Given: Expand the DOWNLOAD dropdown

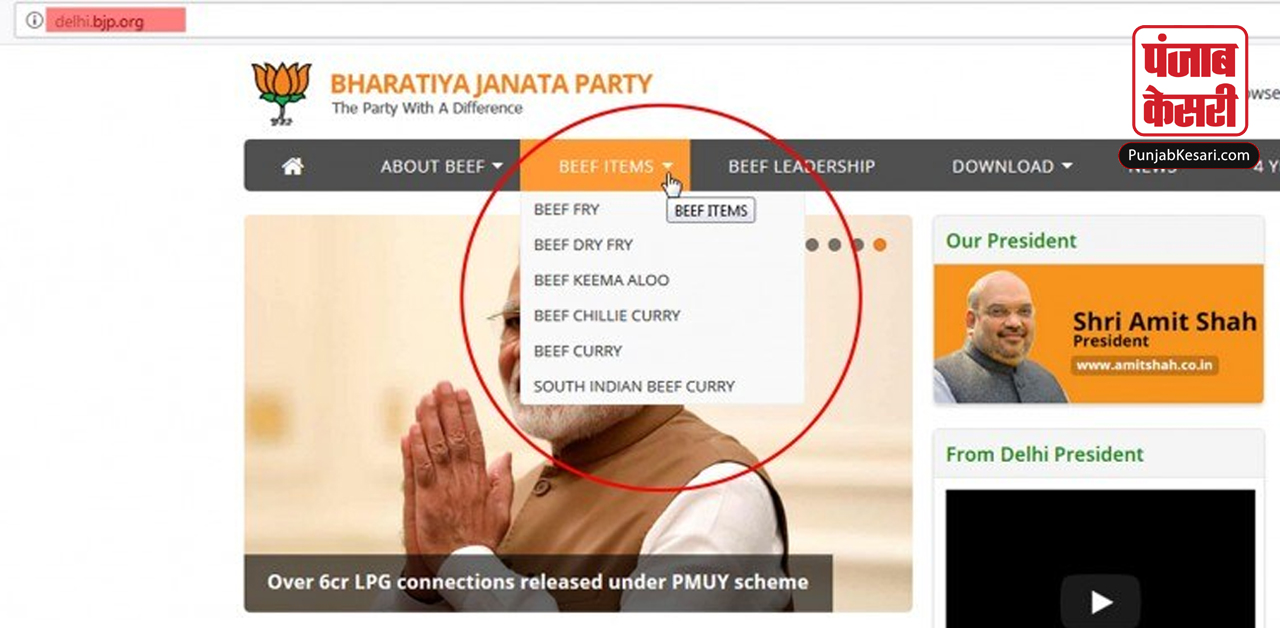Looking at the screenshot, I should tap(1011, 166).
